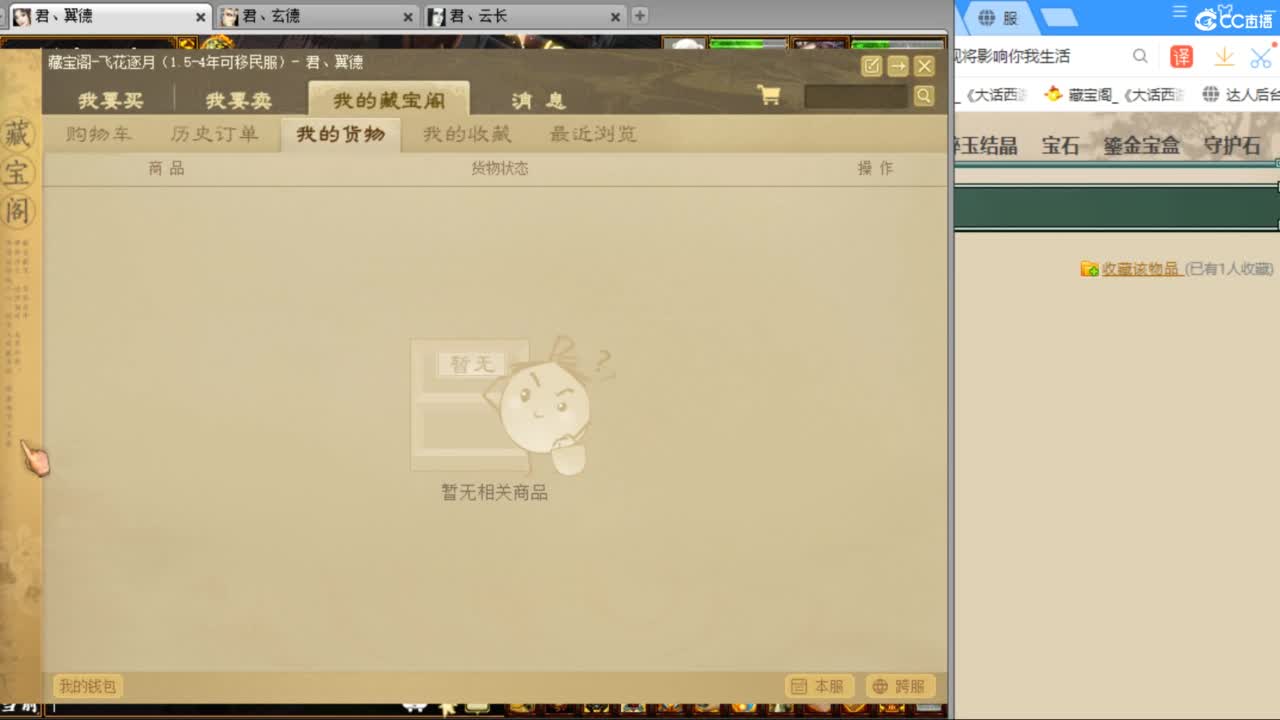Open the 最近浏览 sub-tab
This screenshot has height=720, width=1280.
click(593, 134)
